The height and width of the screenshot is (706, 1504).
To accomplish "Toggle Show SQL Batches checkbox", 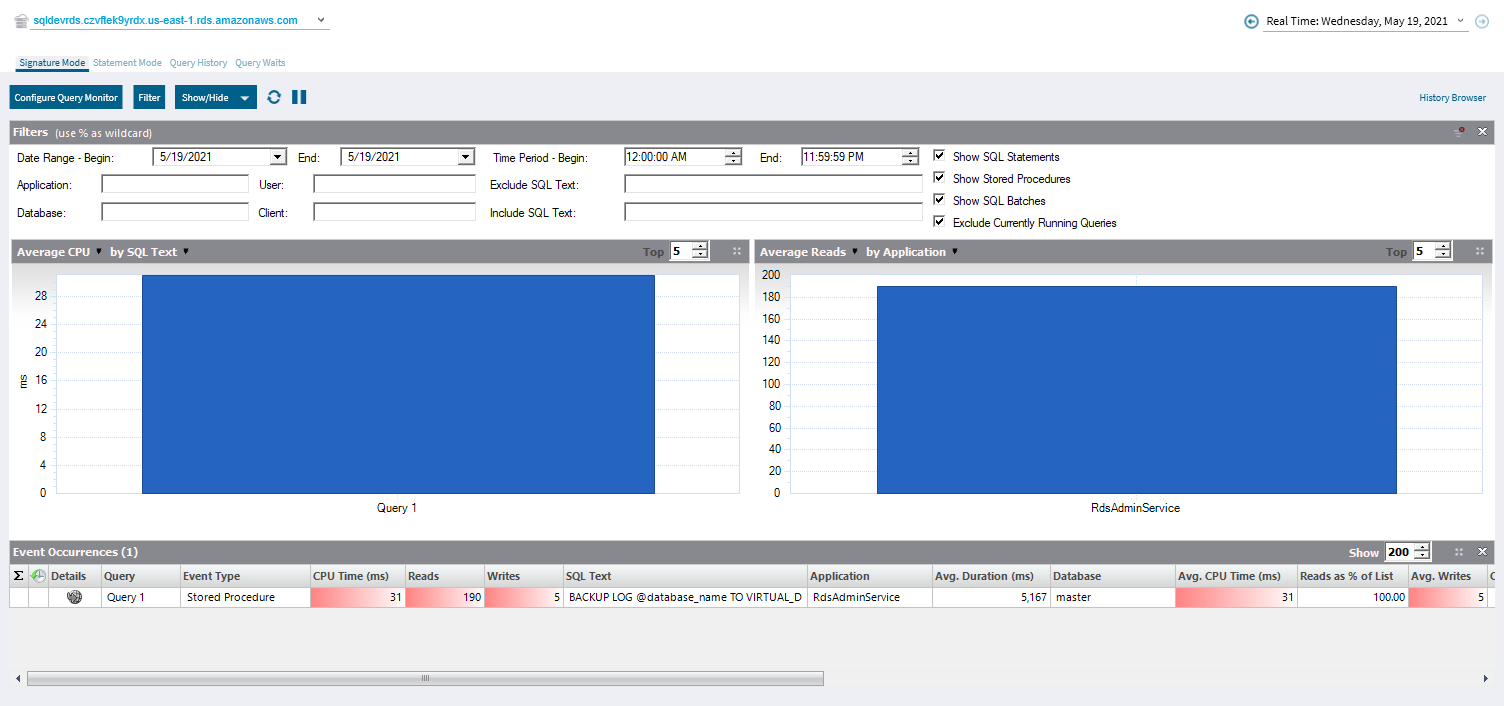I will (x=939, y=200).
